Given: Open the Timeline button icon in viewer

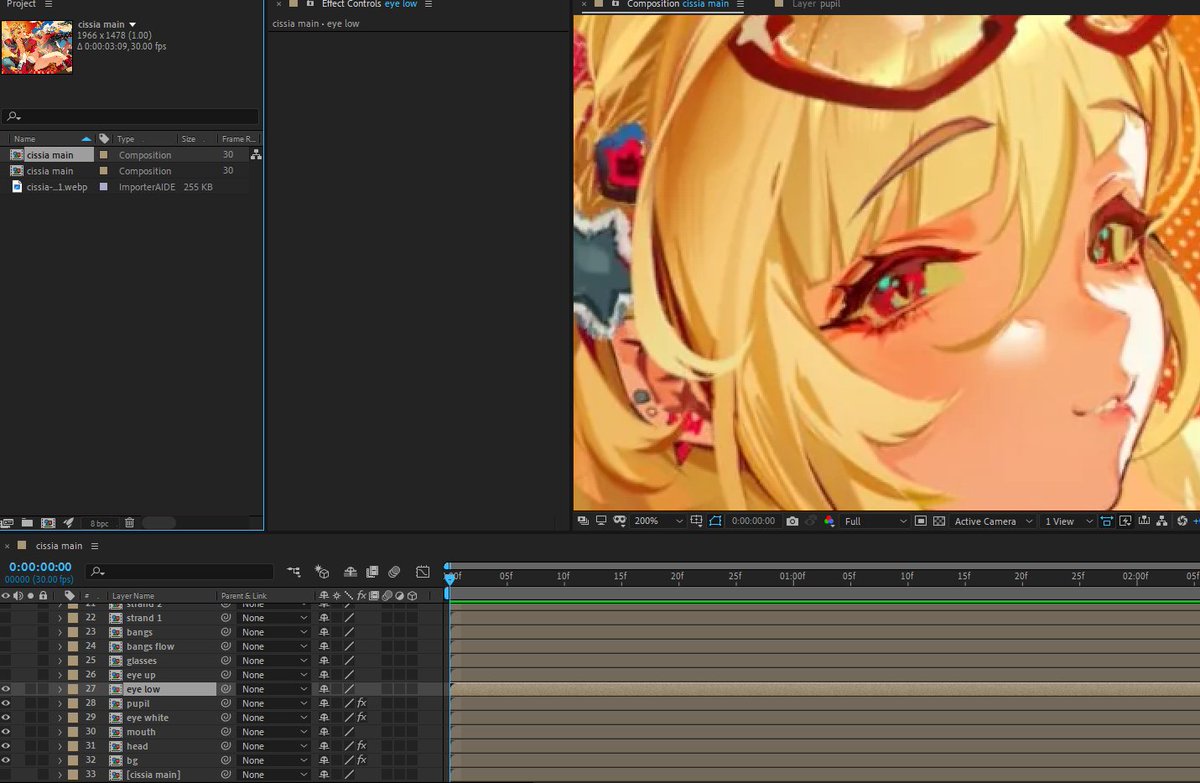Looking at the screenshot, I should coord(1144,521).
